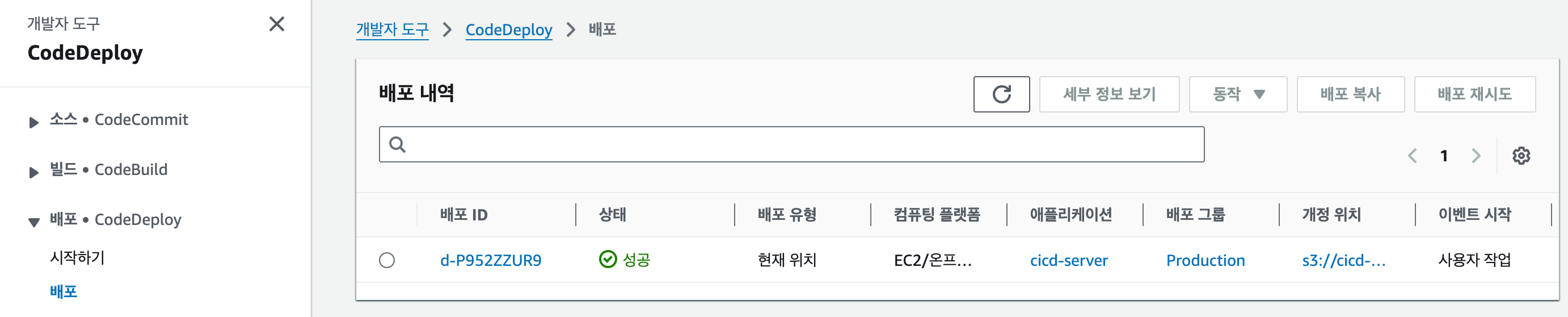
Task: Click the 배포 복사 button
Action: coord(1350,94)
